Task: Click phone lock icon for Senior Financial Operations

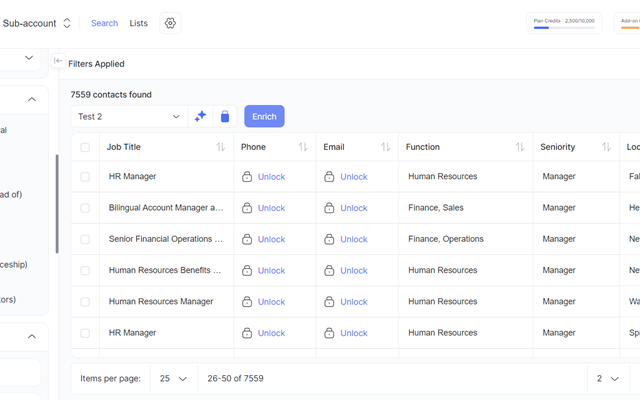Action: pos(247,239)
